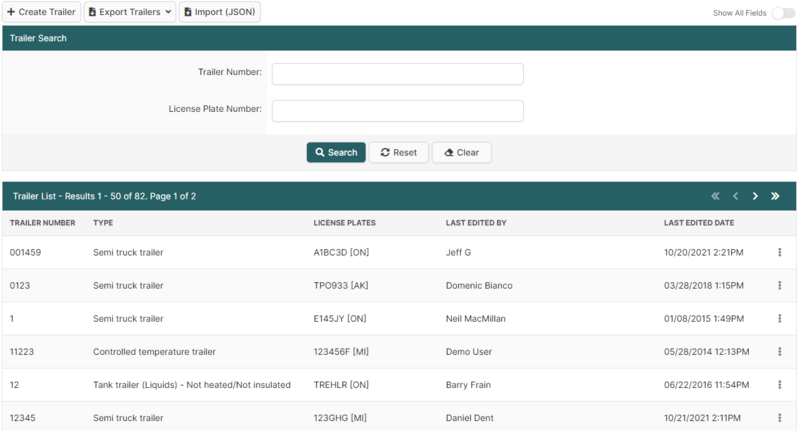
Task: Jump to the last results page
Action: [x=775, y=196]
